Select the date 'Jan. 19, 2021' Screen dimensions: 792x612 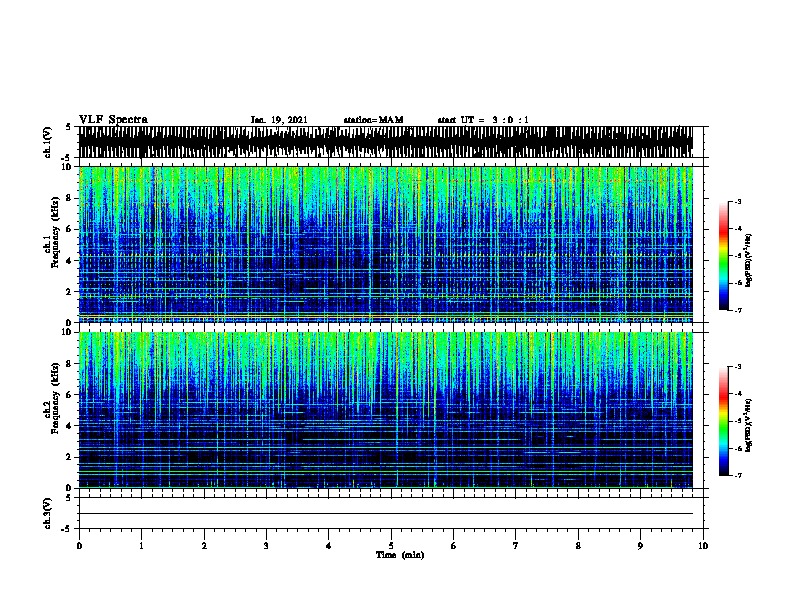point(279,120)
